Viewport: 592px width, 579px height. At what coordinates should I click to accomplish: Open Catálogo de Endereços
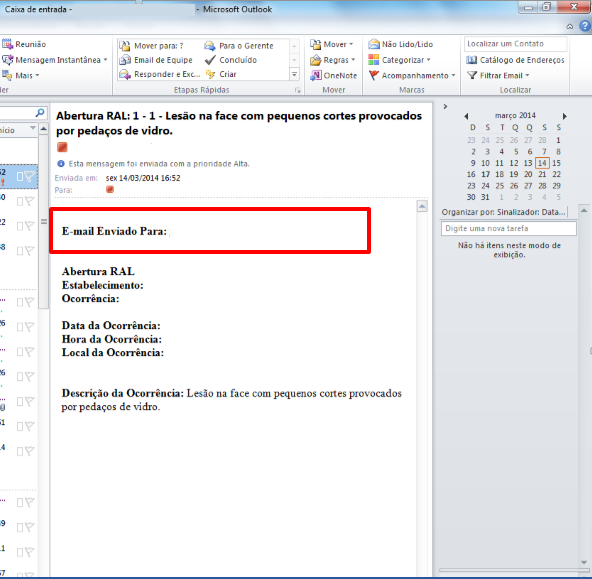515,60
